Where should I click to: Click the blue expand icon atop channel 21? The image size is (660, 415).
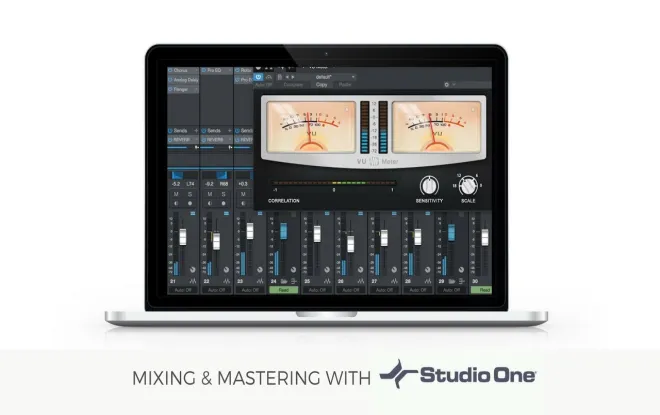tap(193, 214)
